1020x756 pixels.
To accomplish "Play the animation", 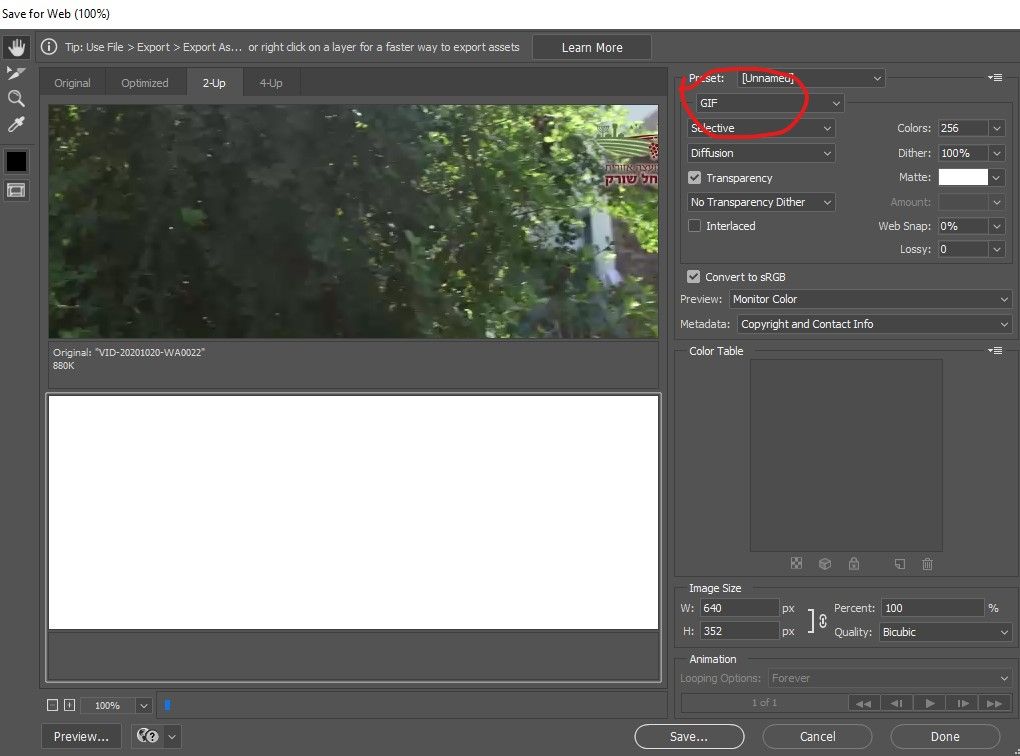I will (930, 703).
